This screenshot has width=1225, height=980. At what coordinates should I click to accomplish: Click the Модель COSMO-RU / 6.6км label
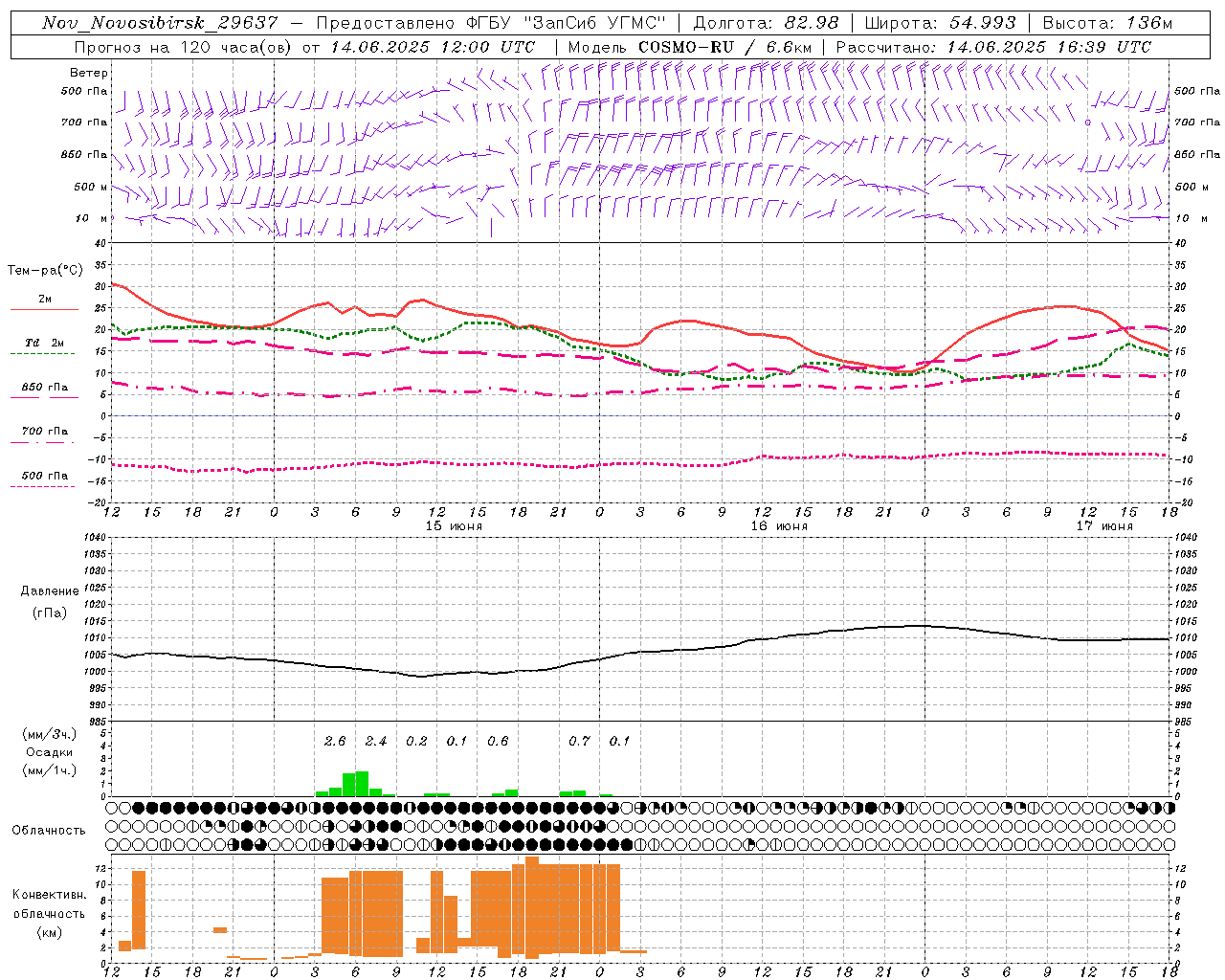click(689, 47)
